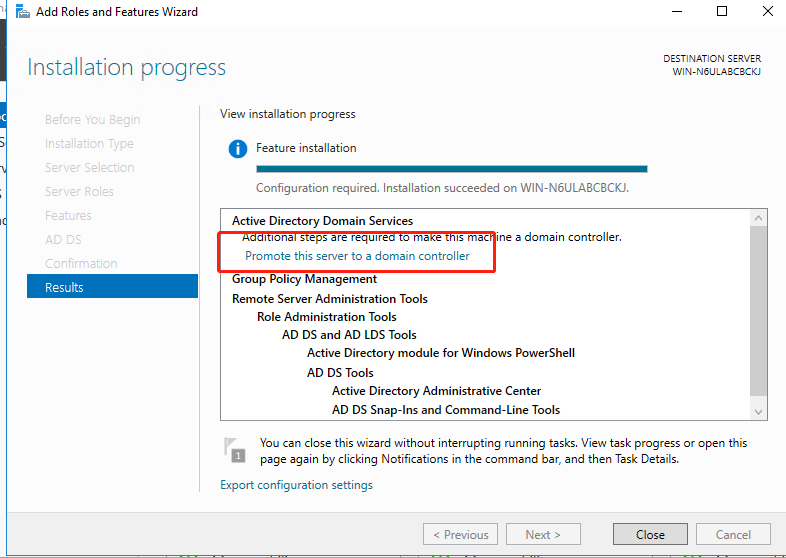The height and width of the screenshot is (558, 786).
Task: Click scroll up arrow in results list
Action: (x=758, y=218)
